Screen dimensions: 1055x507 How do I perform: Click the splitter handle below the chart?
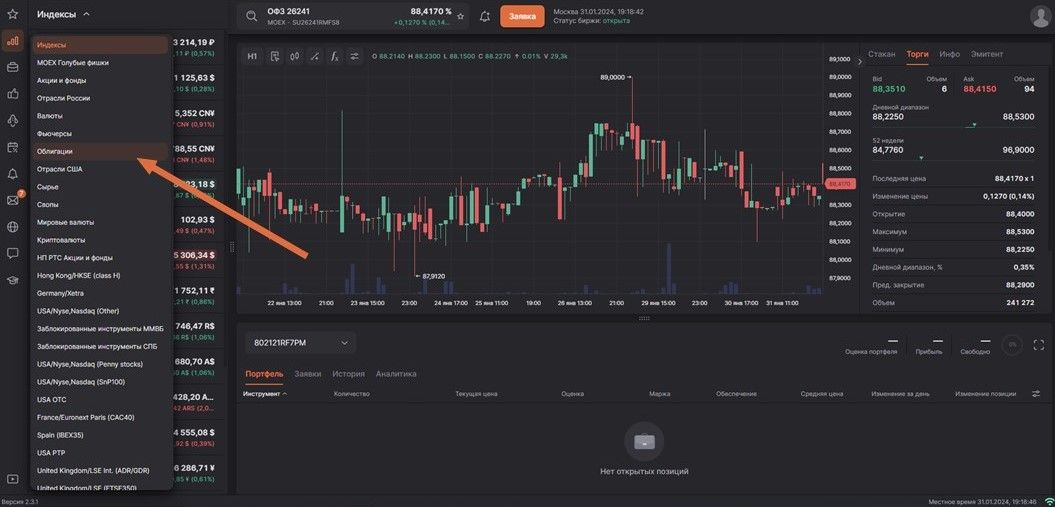click(644, 318)
